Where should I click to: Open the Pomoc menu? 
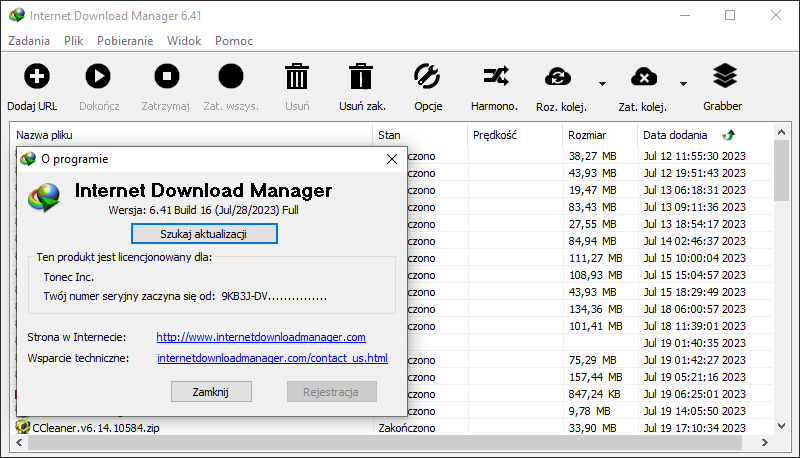234,41
